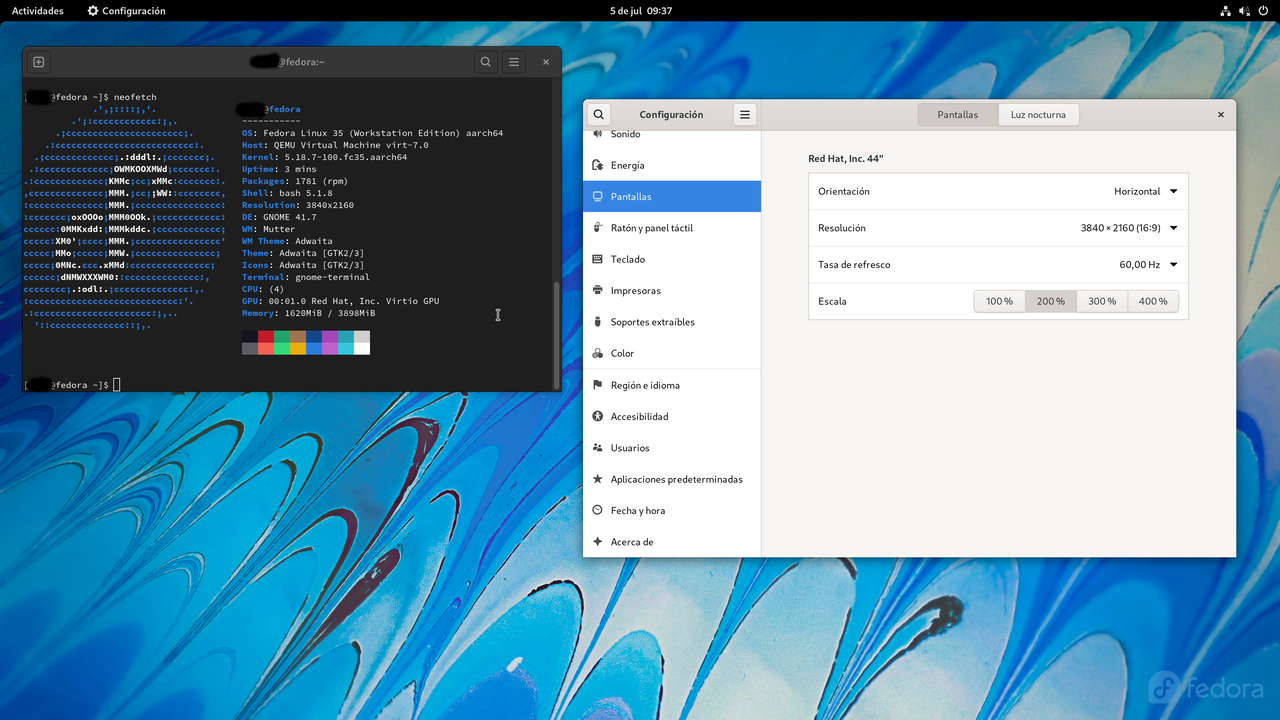The height and width of the screenshot is (720, 1280).
Task: Click the network icon in top bar
Action: pyautogui.click(x=1226, y=11)
